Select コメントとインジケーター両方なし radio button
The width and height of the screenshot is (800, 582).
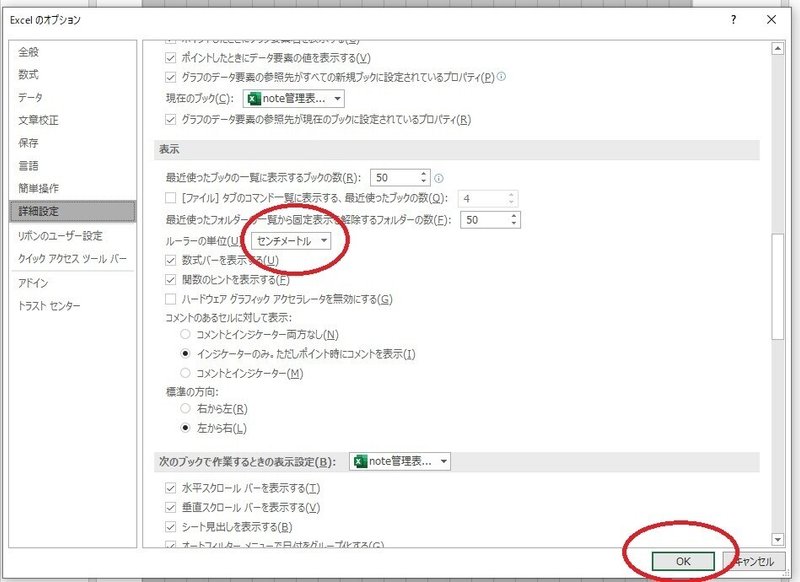tap(185, 334)
